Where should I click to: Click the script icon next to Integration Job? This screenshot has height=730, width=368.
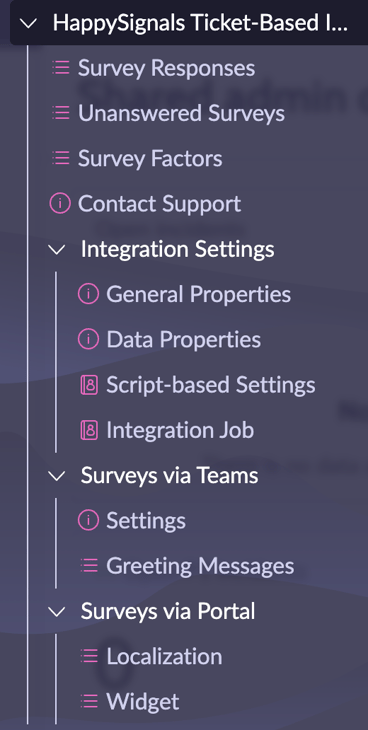point(89,430)
